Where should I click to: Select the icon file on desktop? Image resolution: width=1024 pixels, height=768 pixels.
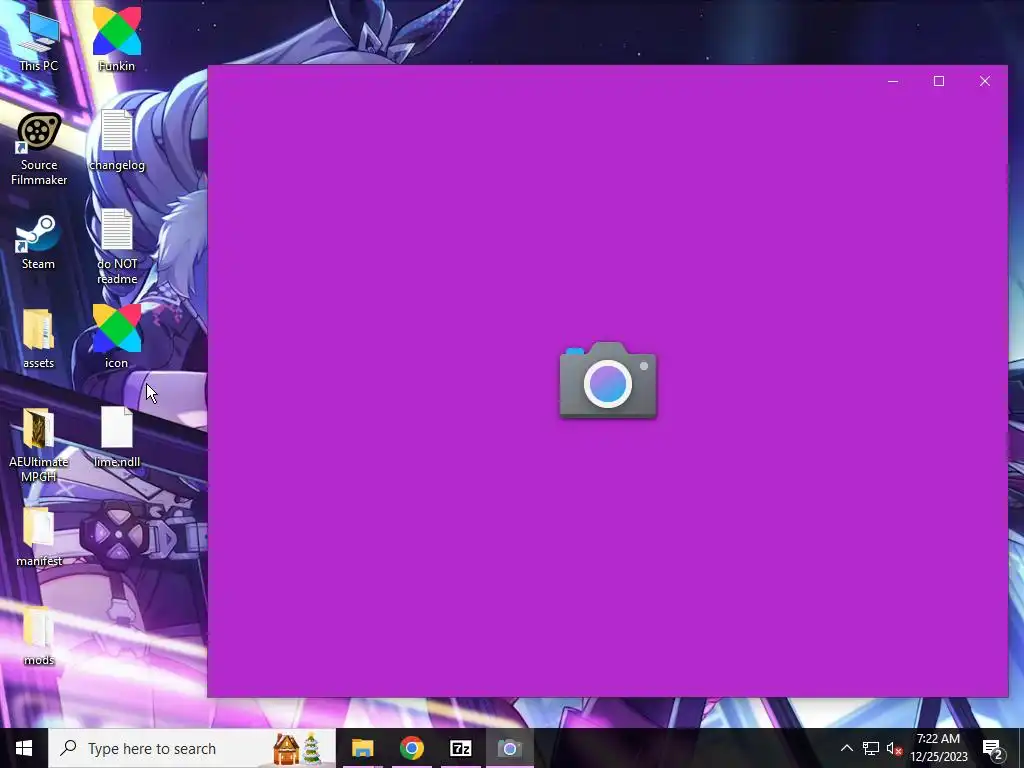click(117, 337)
